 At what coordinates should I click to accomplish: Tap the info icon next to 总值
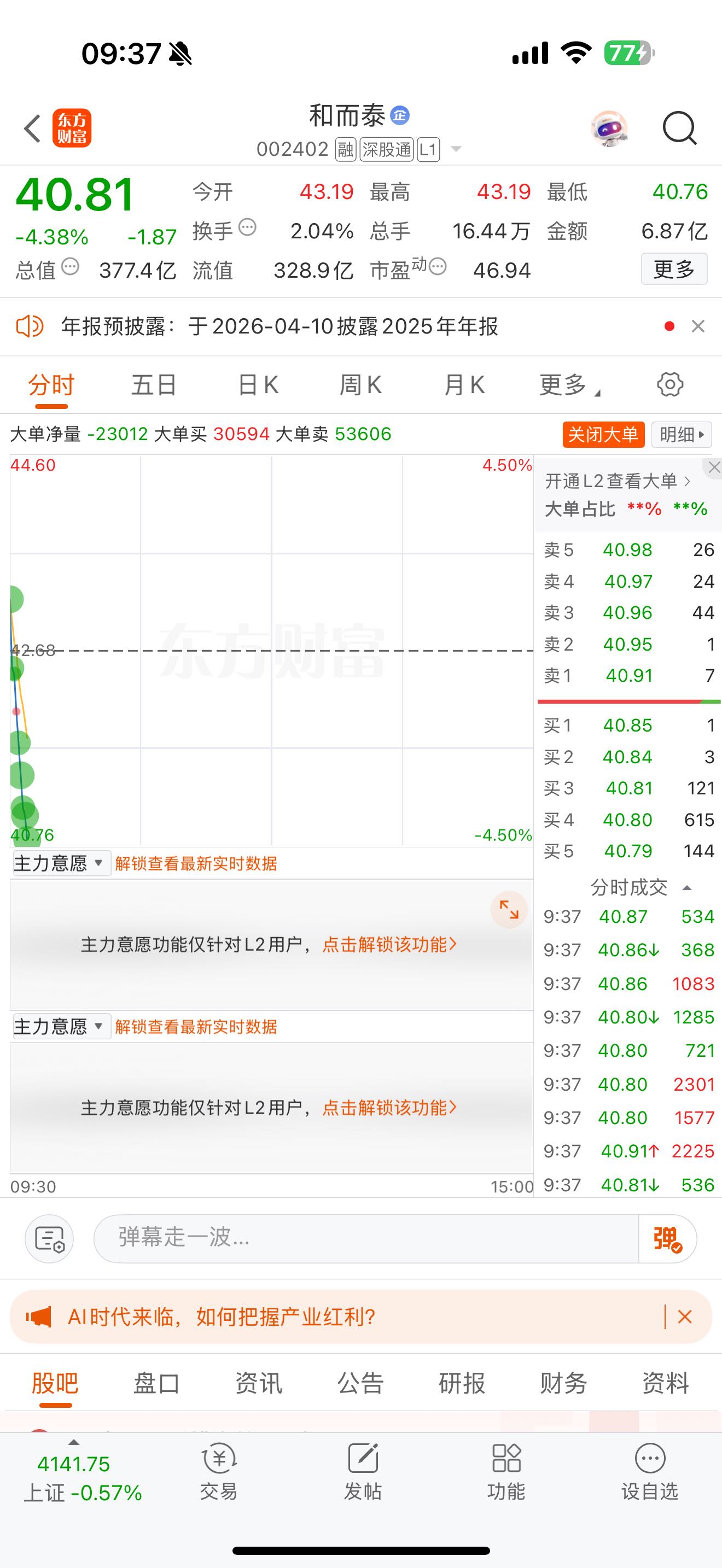pyautogui.click(x=70, y=267)
